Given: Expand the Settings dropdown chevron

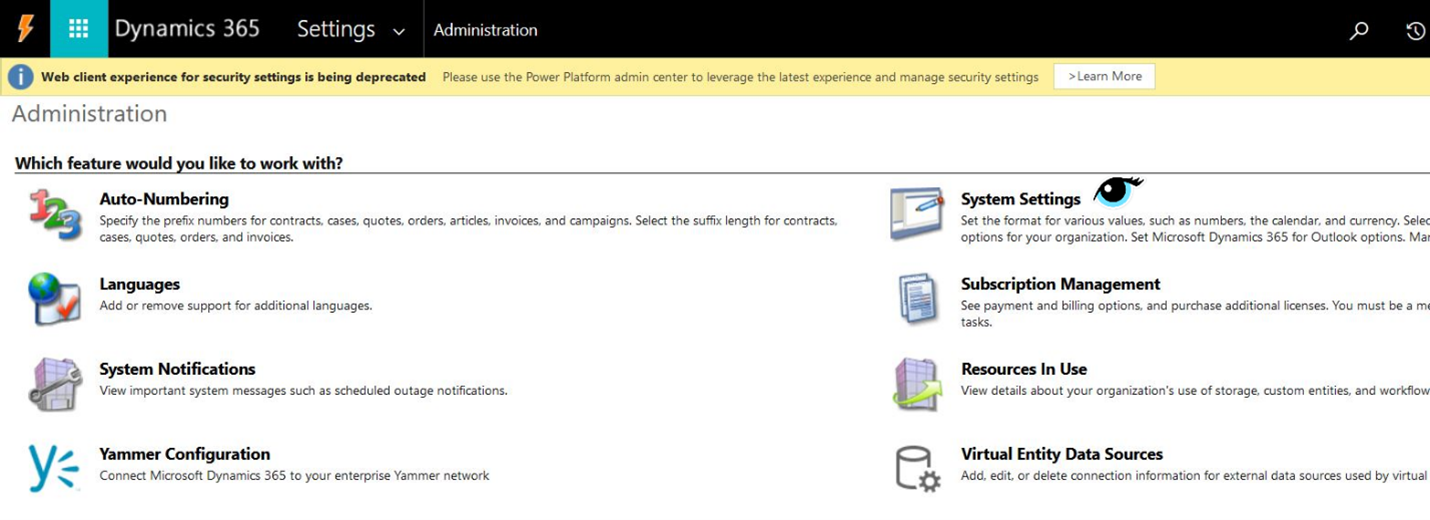Looking at the screenshot, I should [x=399, y=32].
